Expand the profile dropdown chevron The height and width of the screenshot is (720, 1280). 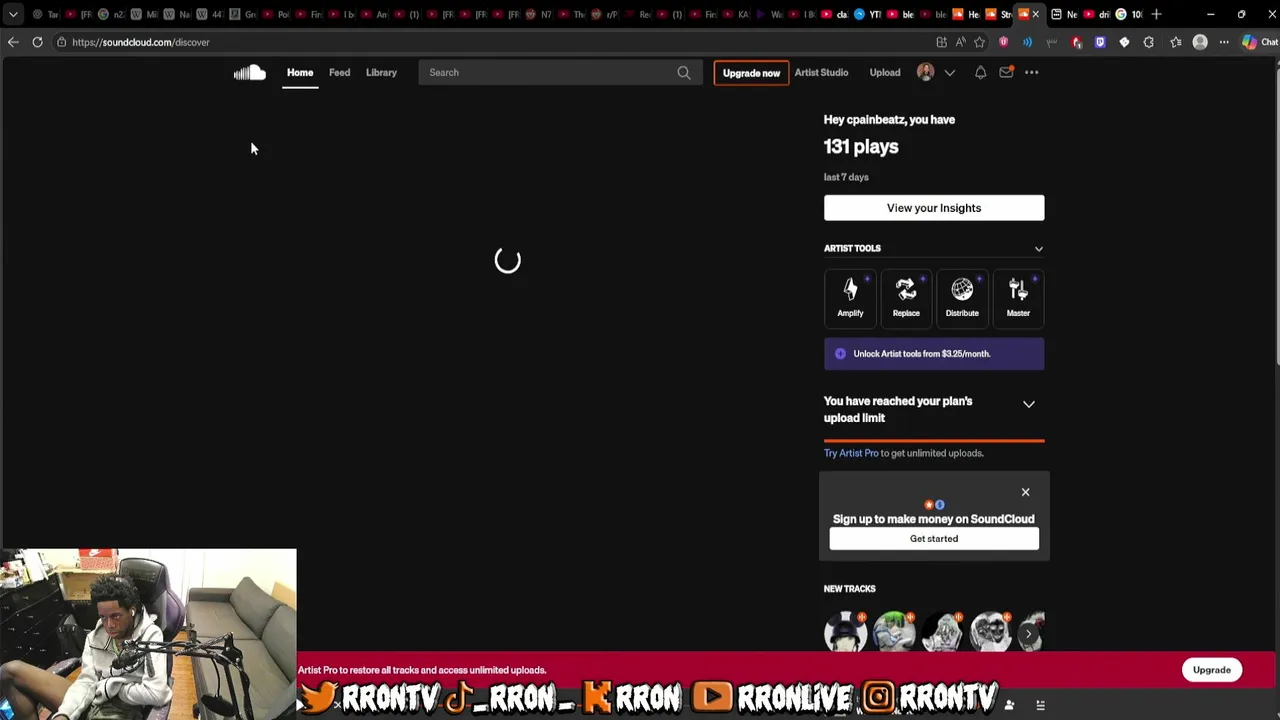tap(949, 72)
